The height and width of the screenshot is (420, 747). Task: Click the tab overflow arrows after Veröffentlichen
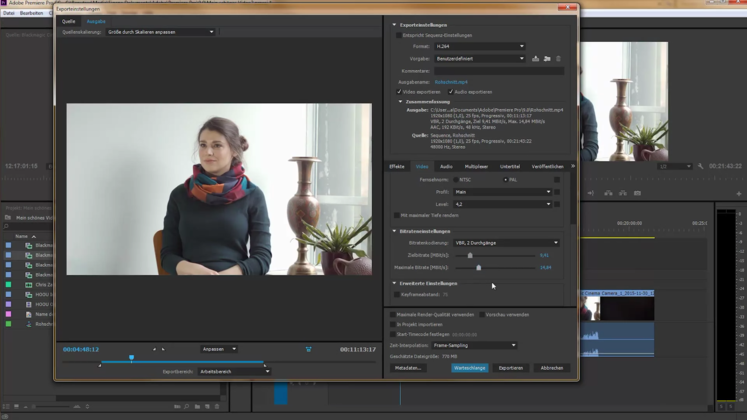pyautogui.click(x=573, y=166)
